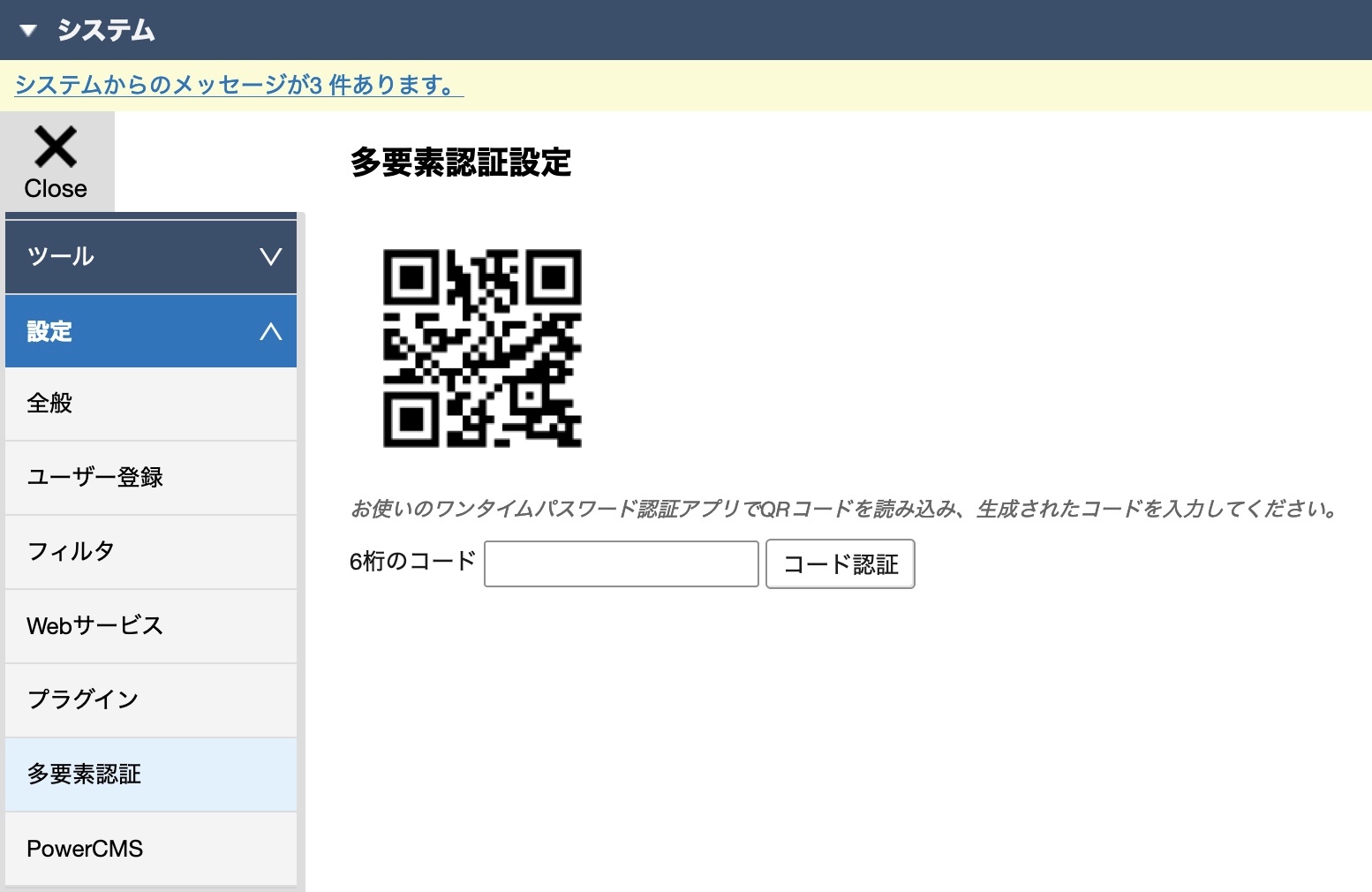Click the コード認証 button

pos(841,564)
